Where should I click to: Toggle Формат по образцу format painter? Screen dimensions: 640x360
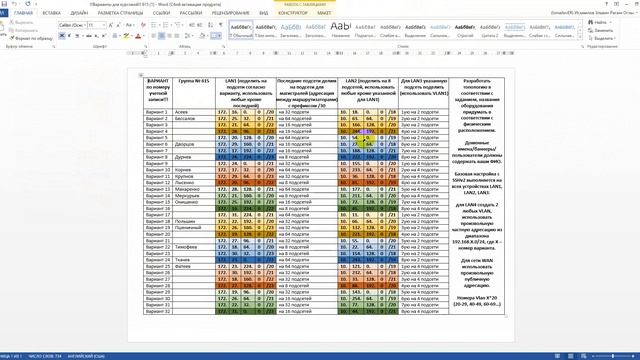click(x=31, y=38)
